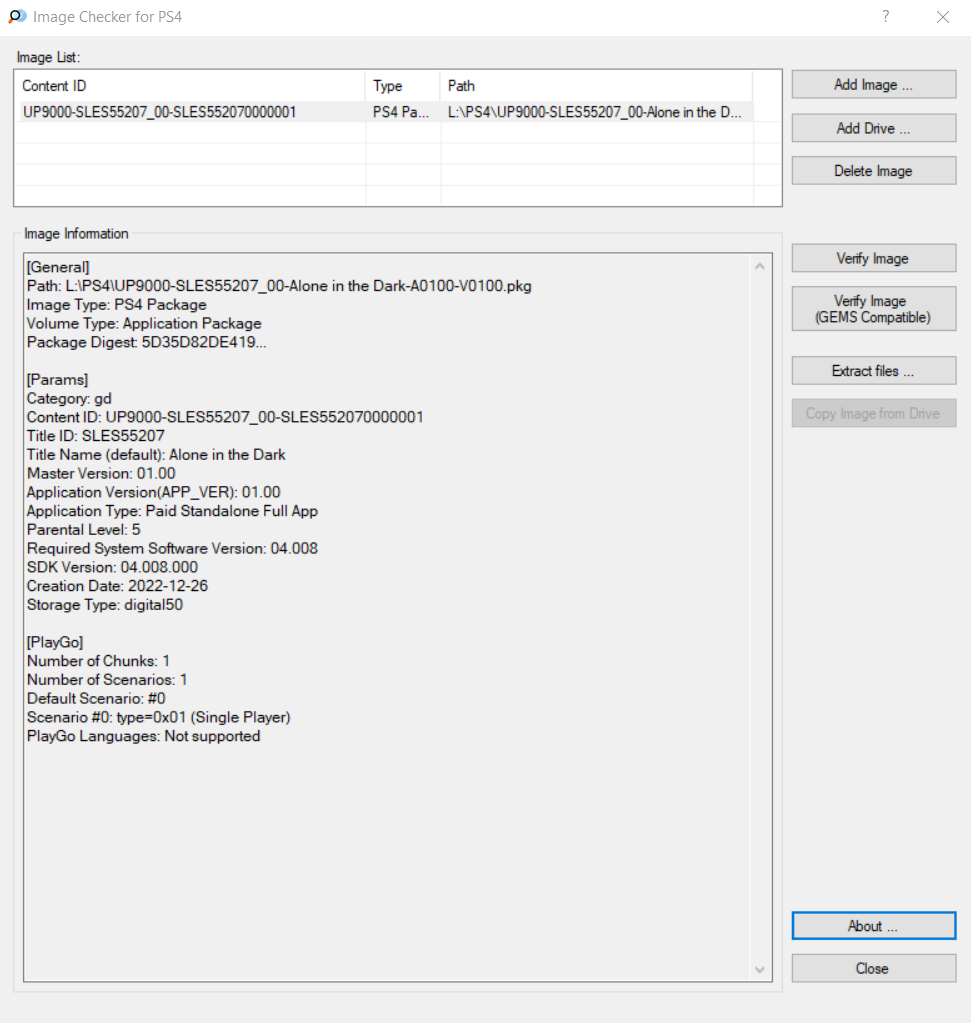Click the Package Digest line in image information
971x1023 pixels.
147,342
